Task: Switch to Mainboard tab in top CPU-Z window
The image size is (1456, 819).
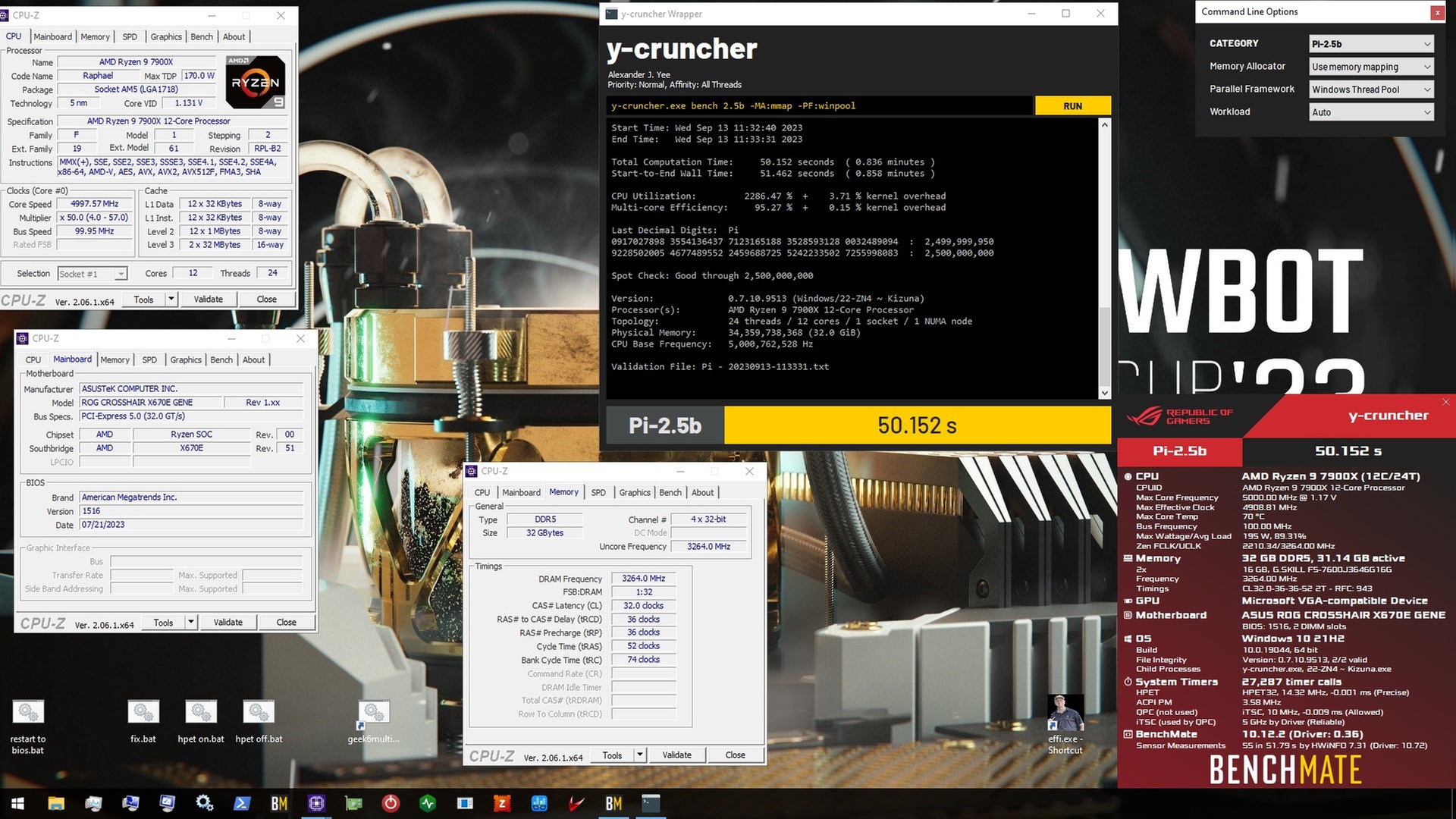Action: 53,36
